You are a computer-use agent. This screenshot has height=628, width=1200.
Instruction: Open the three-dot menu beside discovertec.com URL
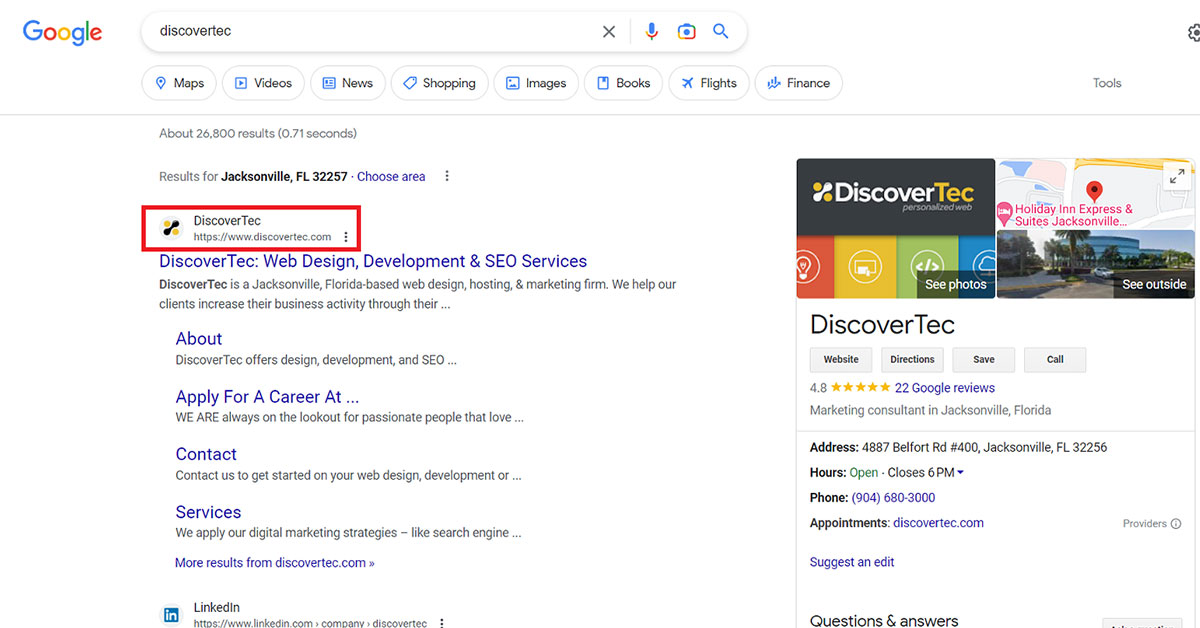click(346, 237)
